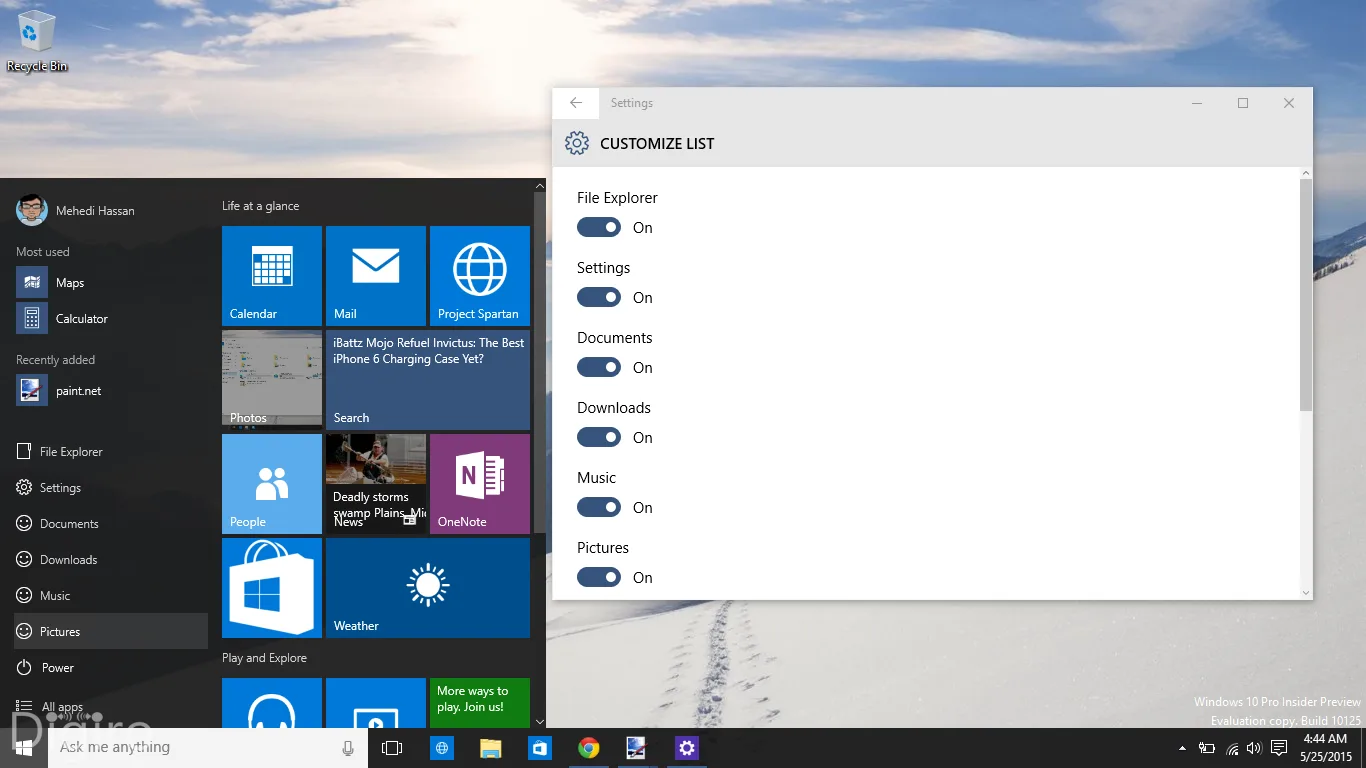The width and height of the screenshot is (1366, 768).
Task: Click the microphone icon in the search box
Action: [348, 748]
